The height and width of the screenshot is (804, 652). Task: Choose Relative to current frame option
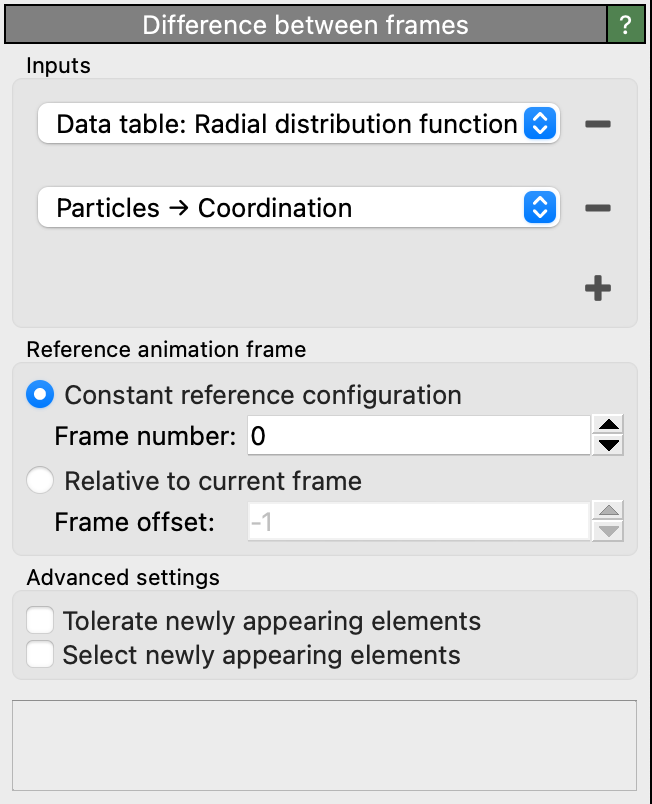pyautogui.click(x=41, y=481)
